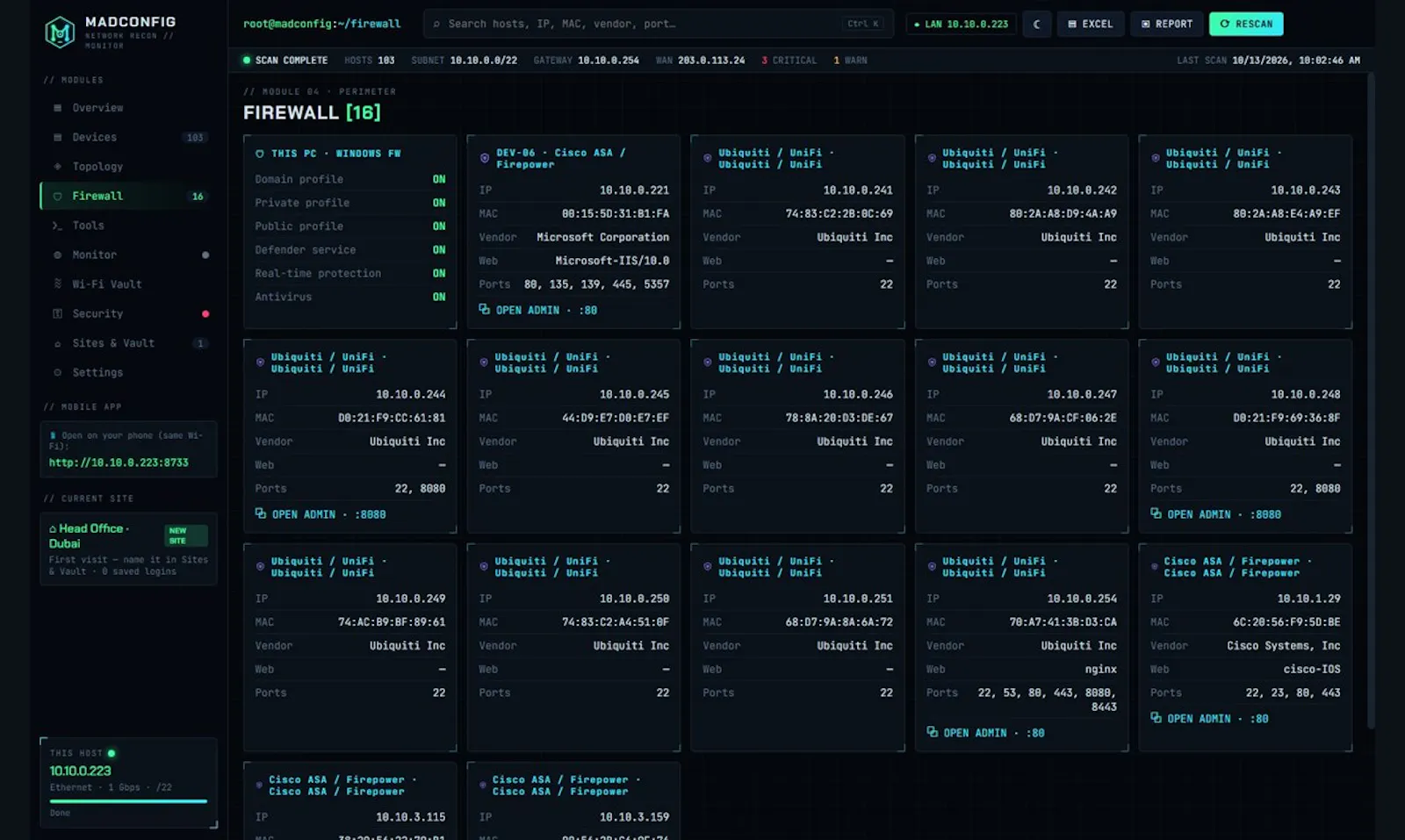Open the Tools module
Screen dimensions: 1405x840
[x=127, y=226]
